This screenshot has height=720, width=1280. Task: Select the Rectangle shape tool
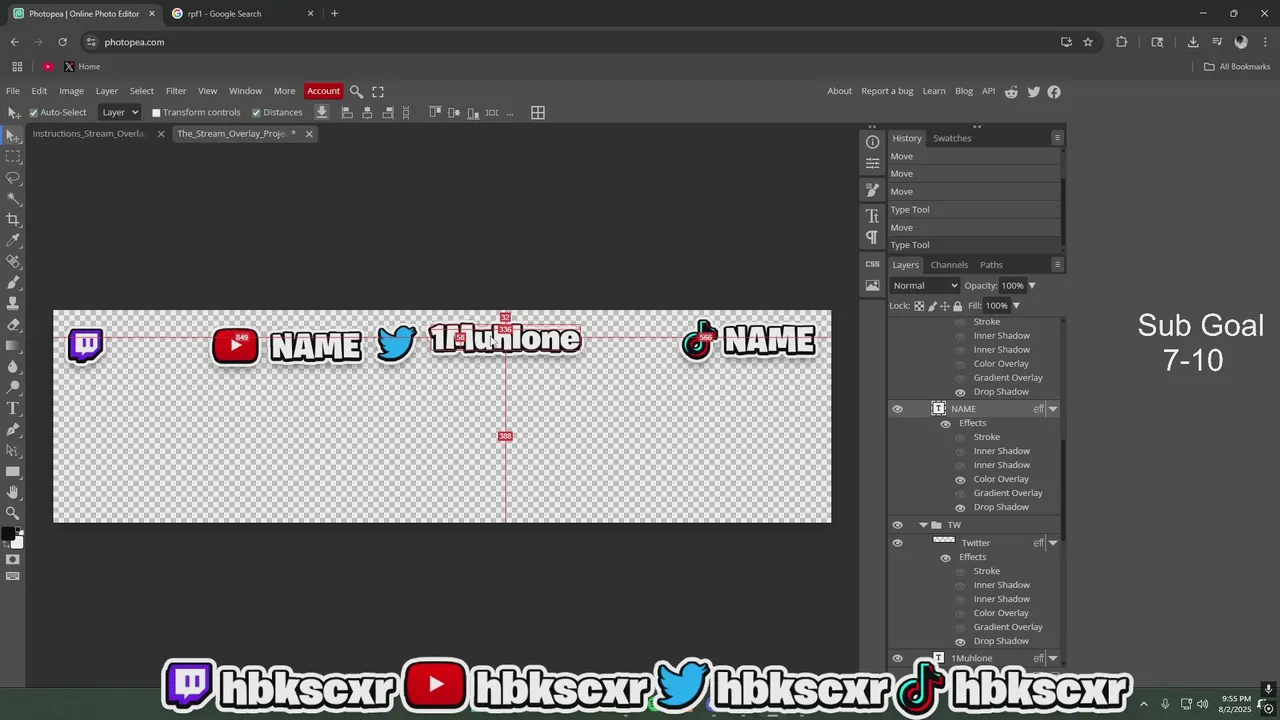point(13,471)
